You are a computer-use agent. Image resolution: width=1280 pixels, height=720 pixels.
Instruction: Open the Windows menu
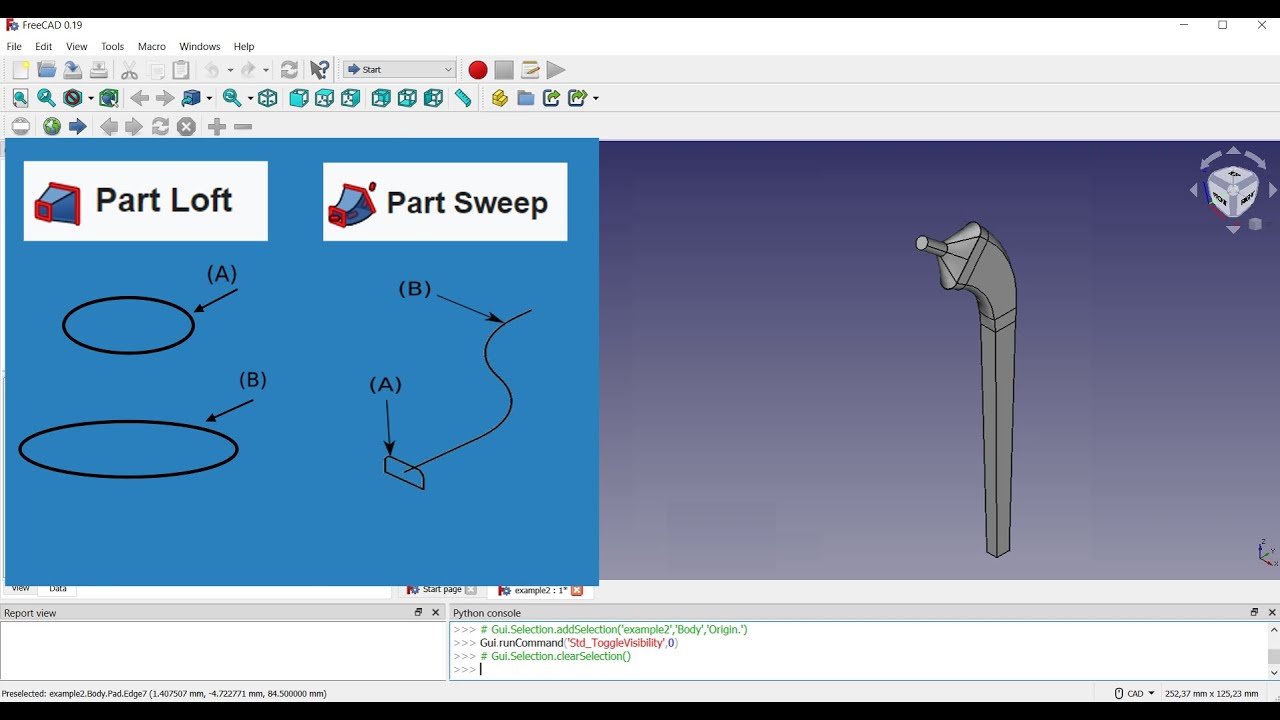click(x=200, y=47)
